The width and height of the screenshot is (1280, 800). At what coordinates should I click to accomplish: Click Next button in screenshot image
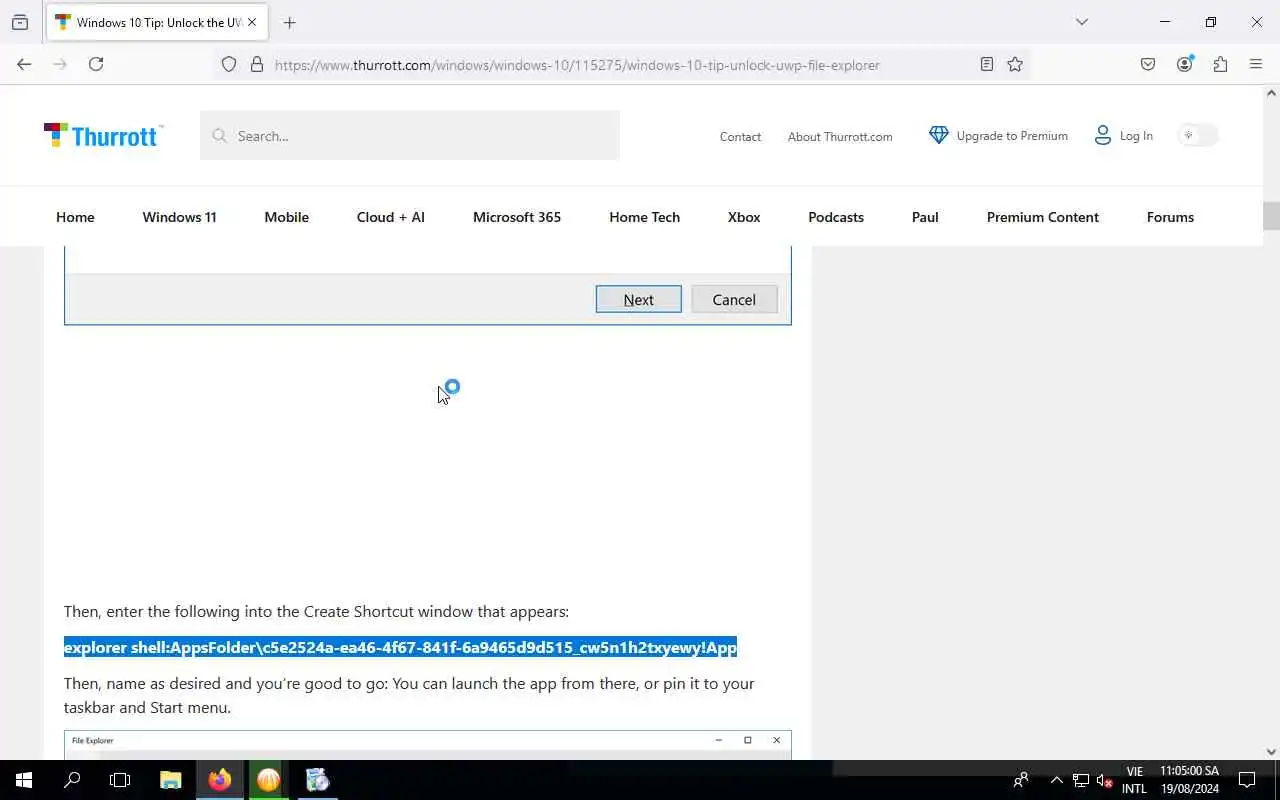pos(638,299)
